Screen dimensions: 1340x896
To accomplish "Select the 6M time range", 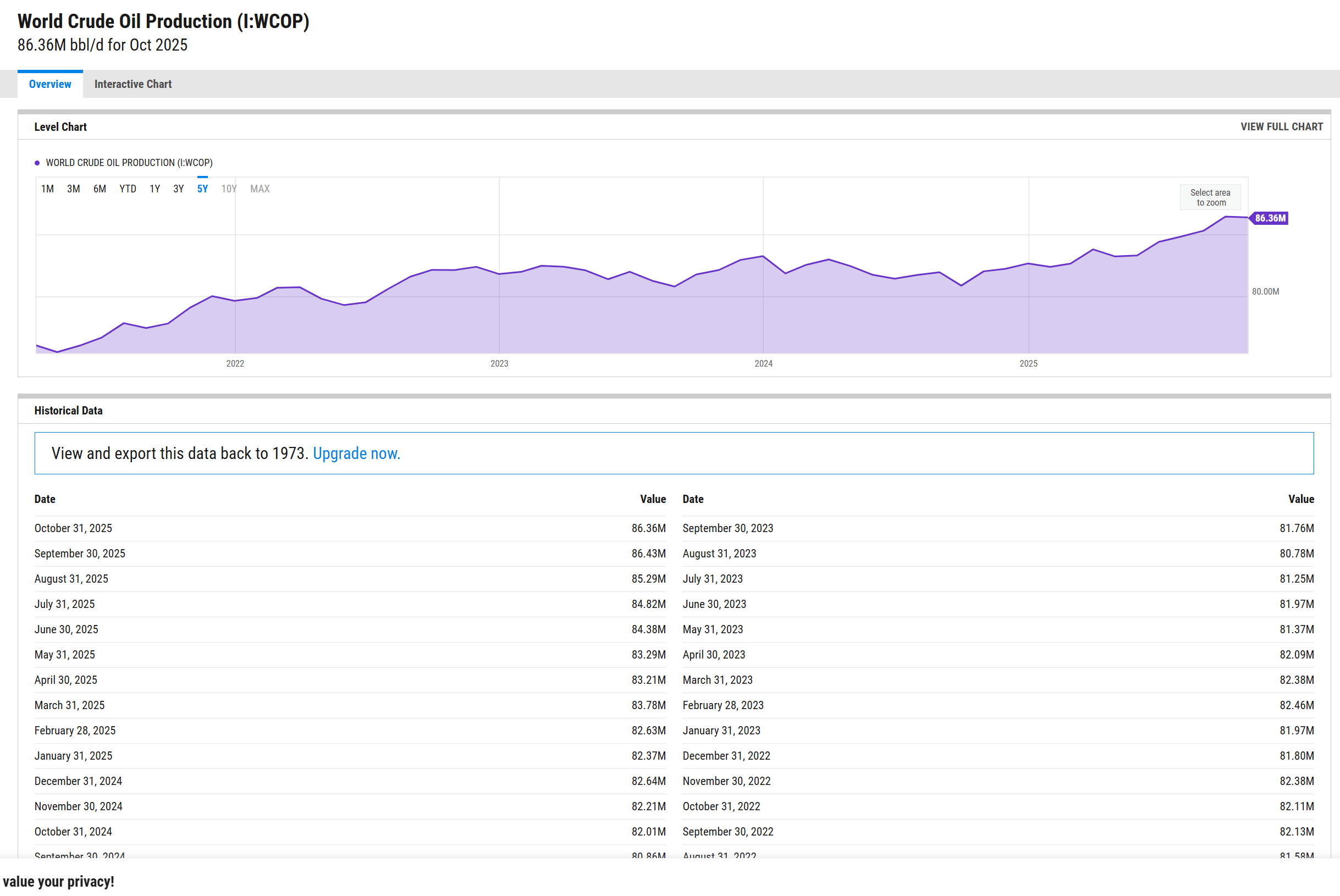I will (100, 189).
